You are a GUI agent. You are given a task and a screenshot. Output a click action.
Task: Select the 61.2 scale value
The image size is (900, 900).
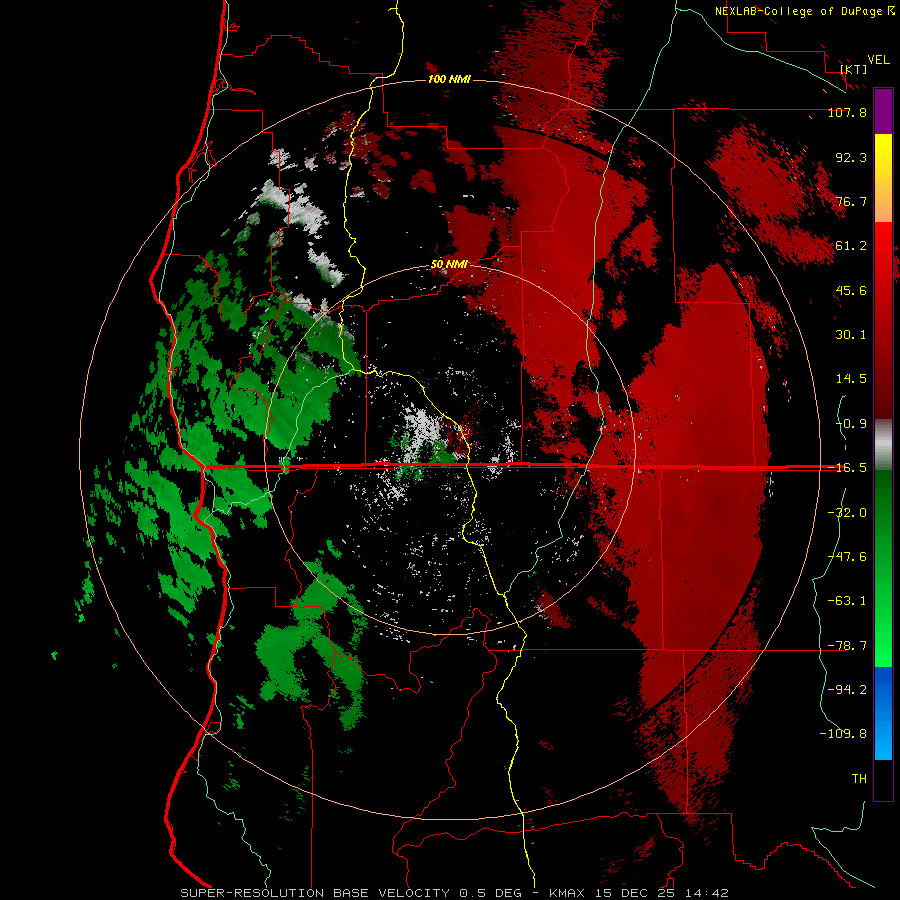click(851, 246)
